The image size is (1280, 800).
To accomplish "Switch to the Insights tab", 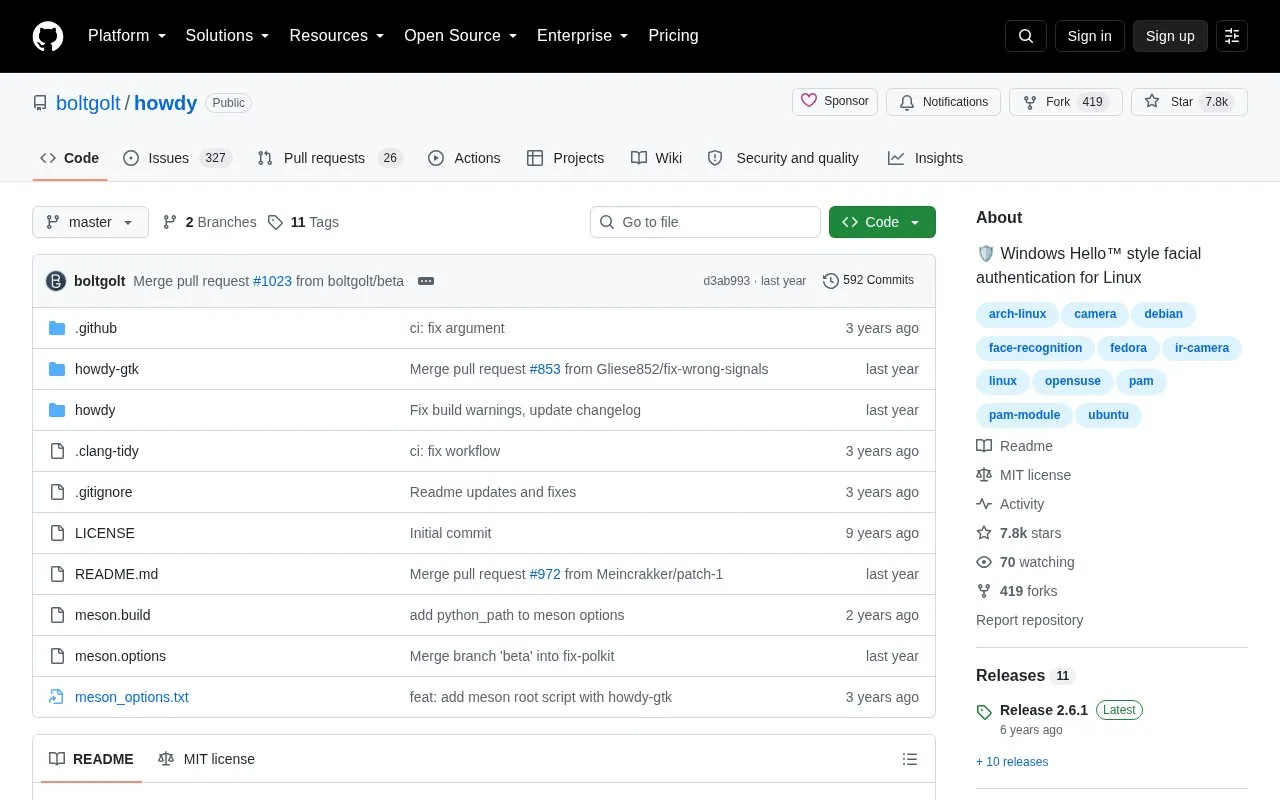I will [x=925, y=158].
